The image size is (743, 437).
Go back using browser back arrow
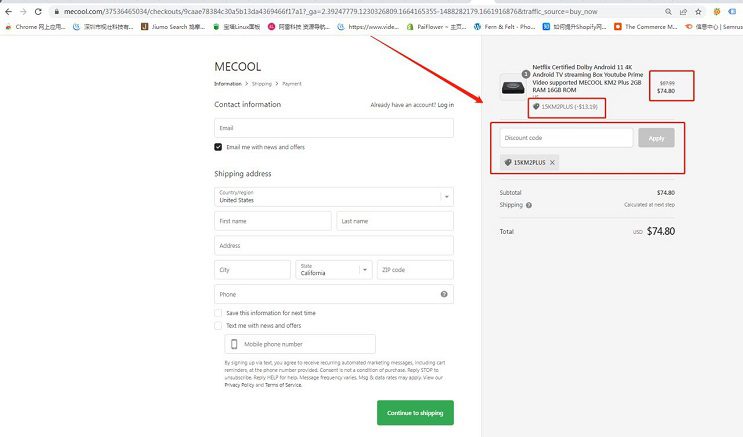9,11
